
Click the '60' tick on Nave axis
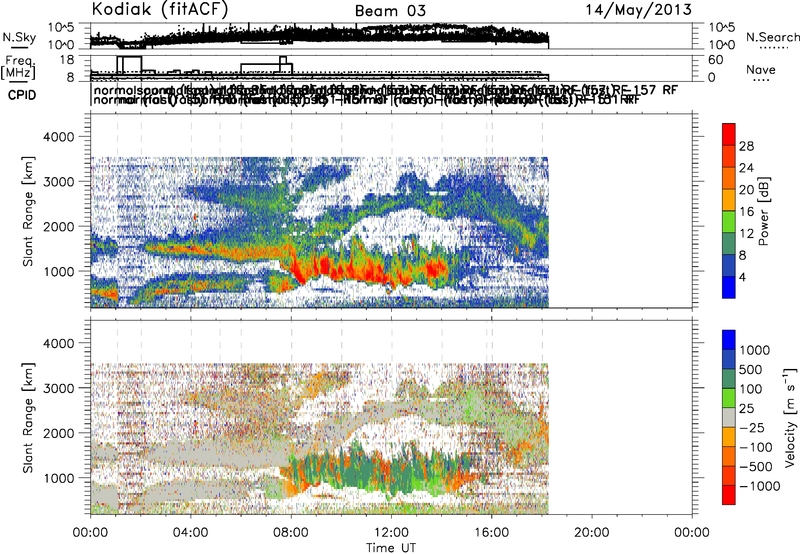pyautogui.click(x=716, y=60)
